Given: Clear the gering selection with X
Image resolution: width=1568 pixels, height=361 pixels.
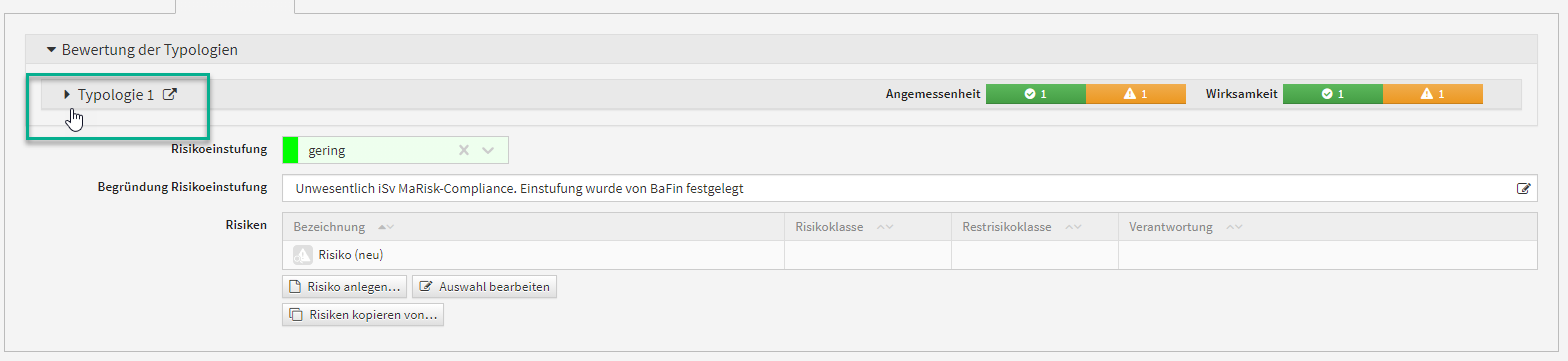Looking at the screenshot, I should (x=463, y=150).
